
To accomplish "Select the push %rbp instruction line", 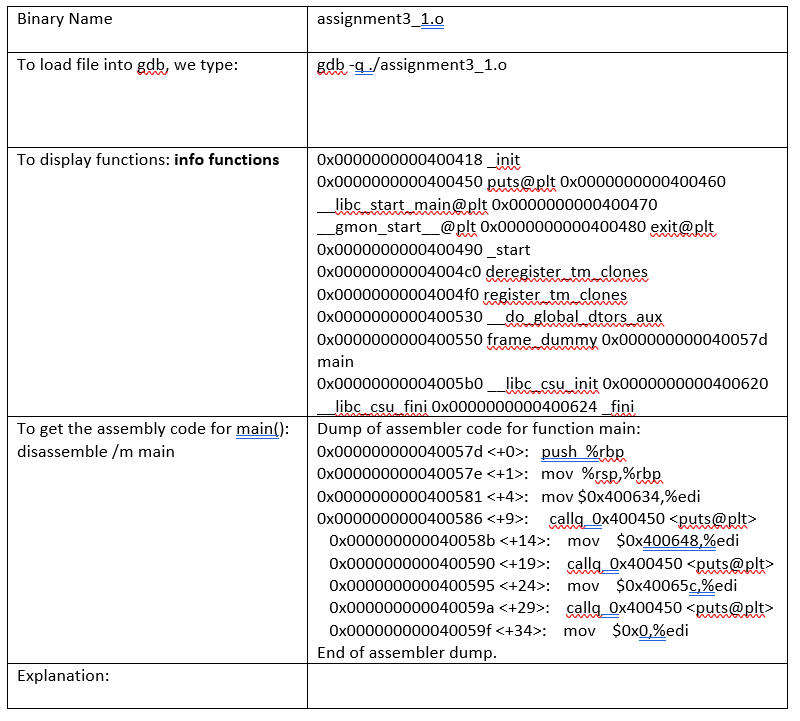I will click(585, 450).
